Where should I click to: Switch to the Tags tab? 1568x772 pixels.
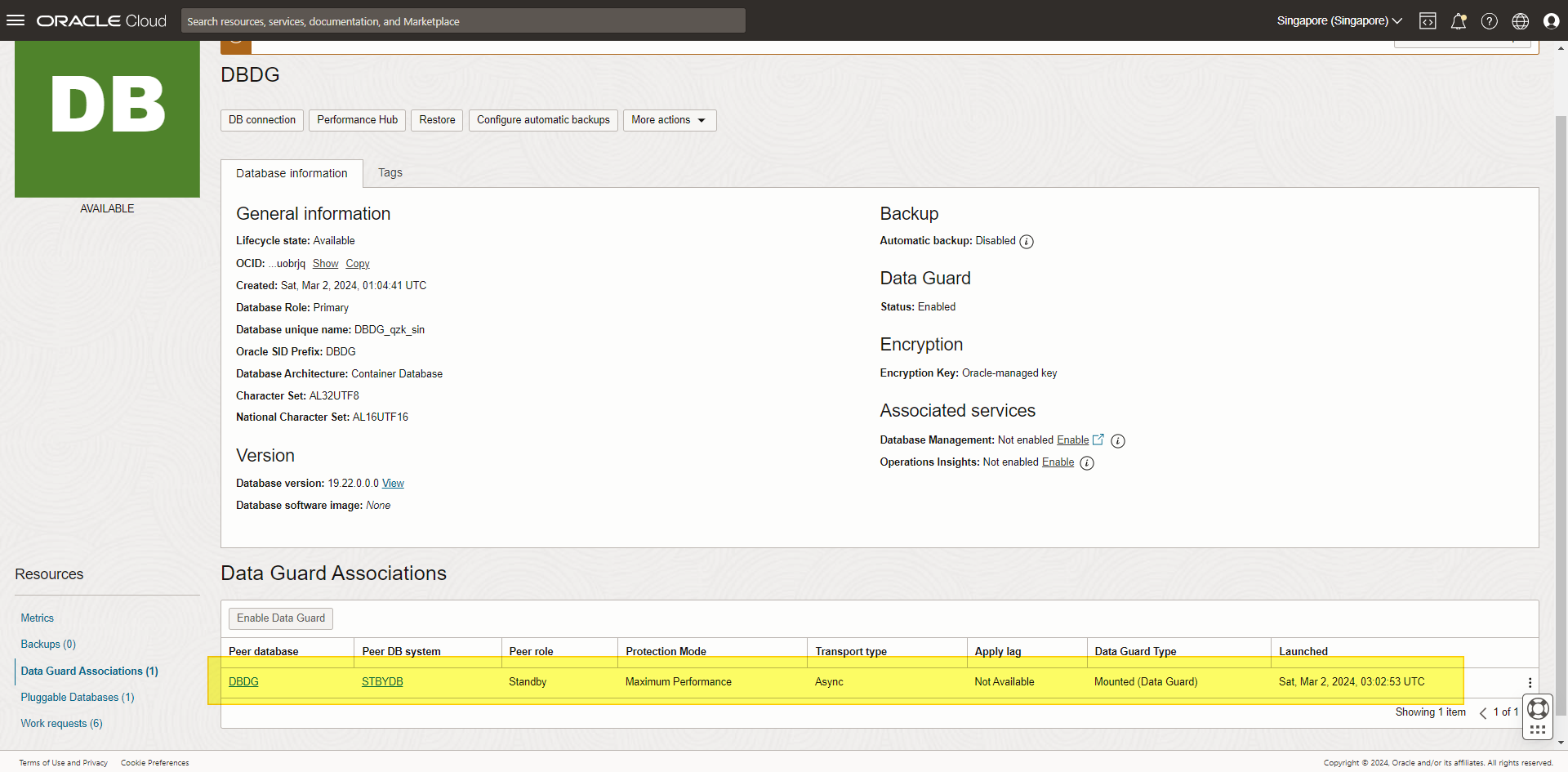point(390,172)
